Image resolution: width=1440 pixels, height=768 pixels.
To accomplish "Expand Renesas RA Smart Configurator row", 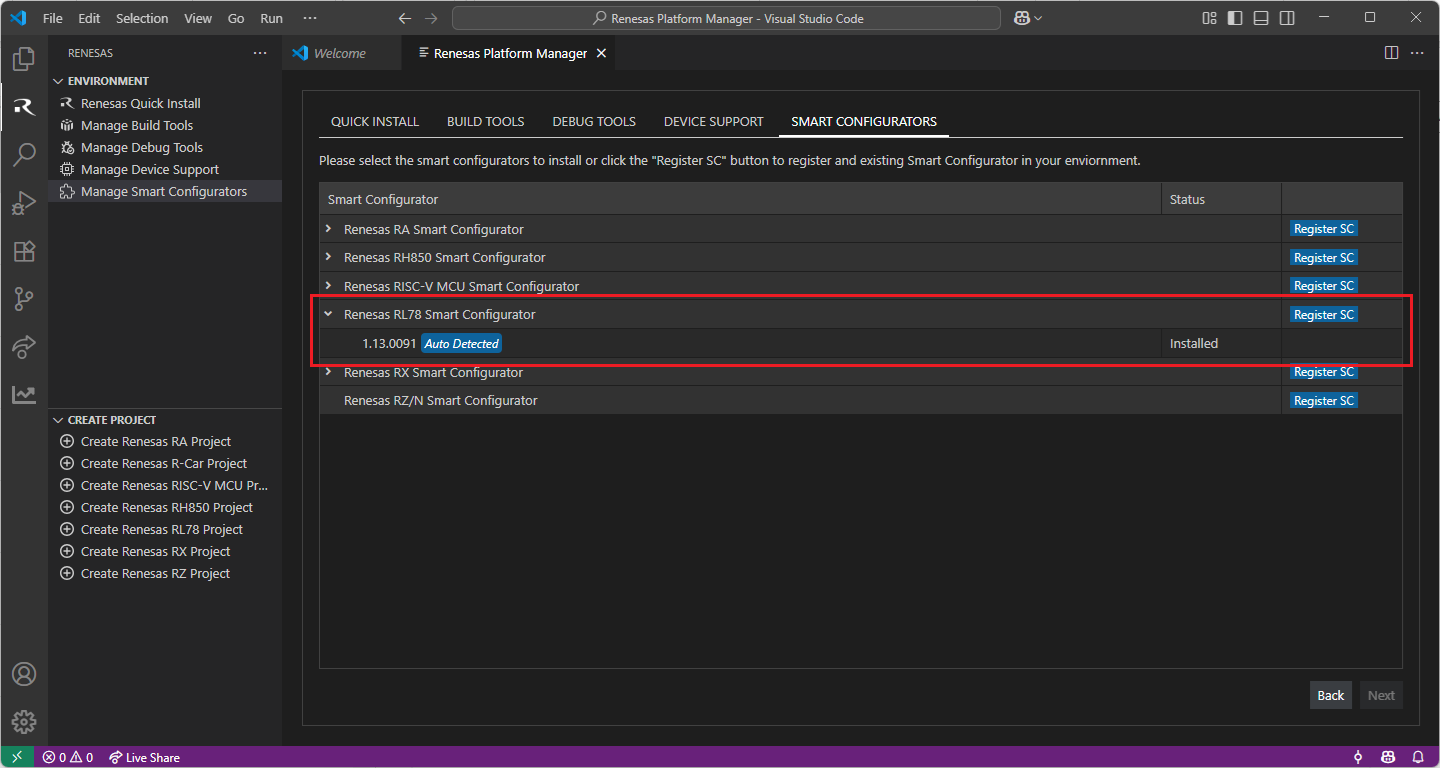I will tap(328, 229).
